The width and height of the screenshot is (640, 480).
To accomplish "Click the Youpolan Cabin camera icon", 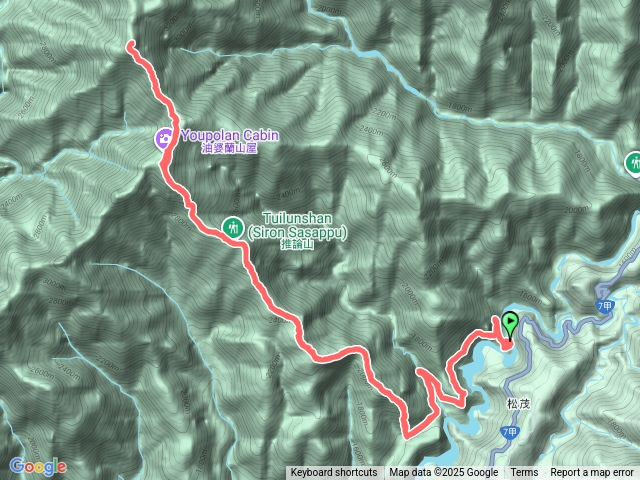I will [164, 138].
